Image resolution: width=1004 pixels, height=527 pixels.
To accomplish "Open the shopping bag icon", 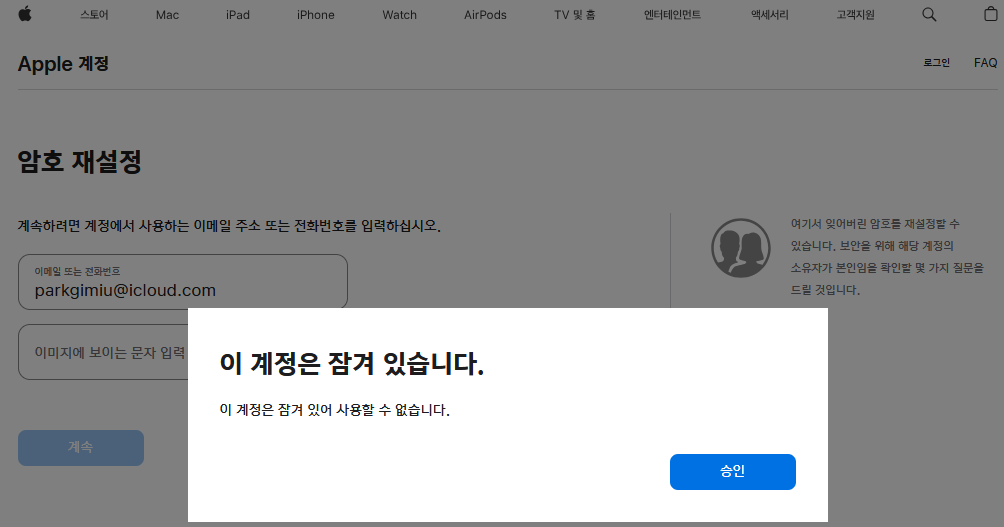I will click(991, 15).
